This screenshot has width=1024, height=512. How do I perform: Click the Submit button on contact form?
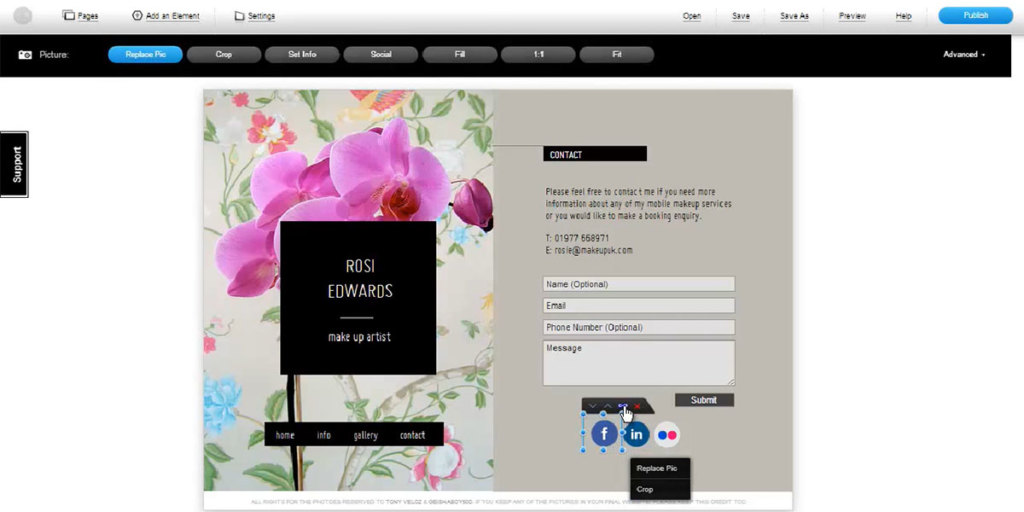tap(704, 400)
